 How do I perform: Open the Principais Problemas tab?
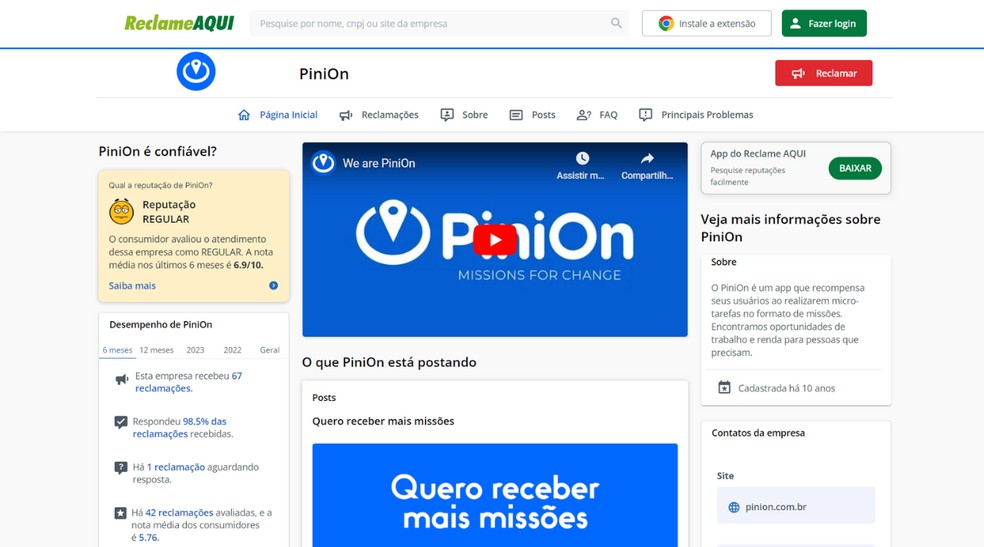[x=696, y=115]
